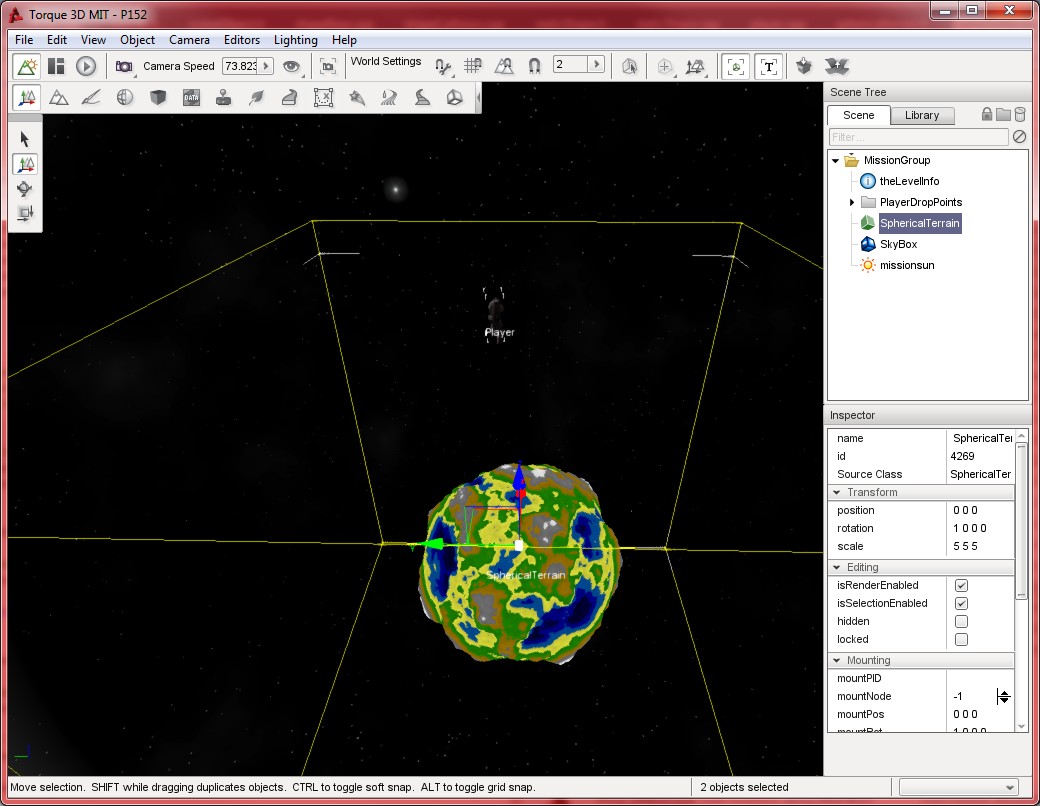1040x806 pixels.
Task: Open the Decal Road Editor icon
Action: click(422, 98)
